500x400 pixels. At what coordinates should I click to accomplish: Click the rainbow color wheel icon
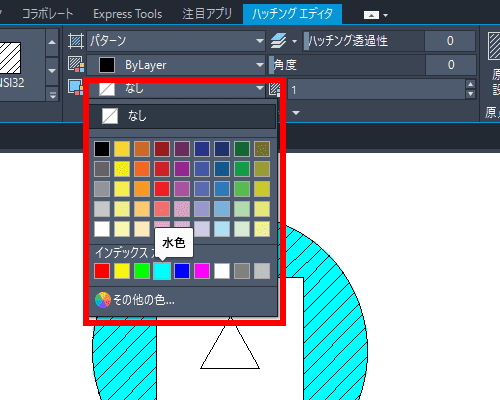point(103,300)
